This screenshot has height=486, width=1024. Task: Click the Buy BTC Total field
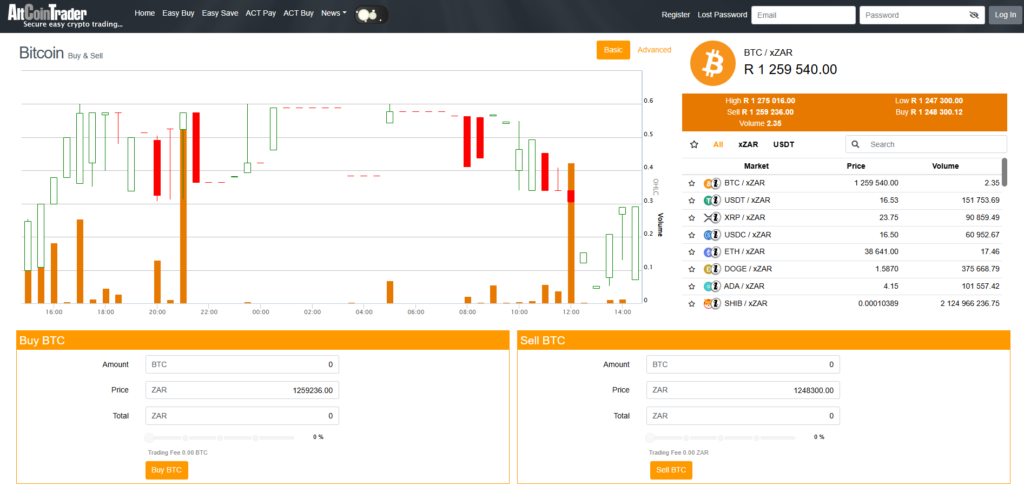(x=242, y=415)
